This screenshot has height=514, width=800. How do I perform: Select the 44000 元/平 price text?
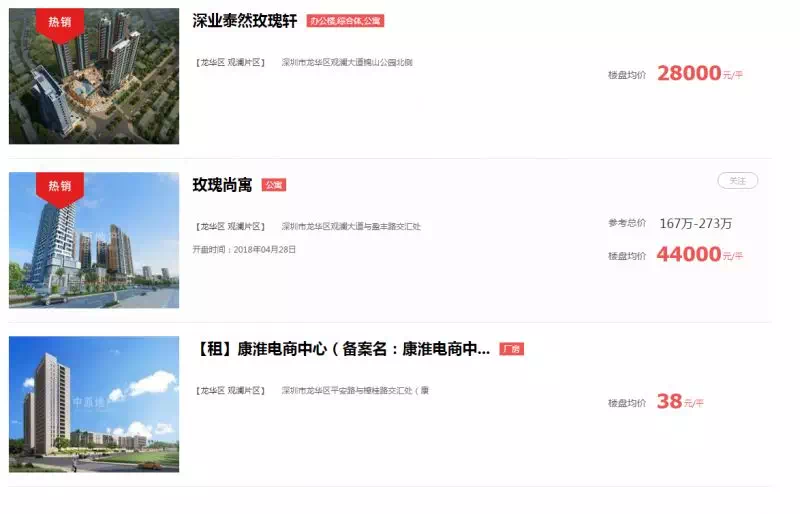pyautogui.click(x=700, y=254)
